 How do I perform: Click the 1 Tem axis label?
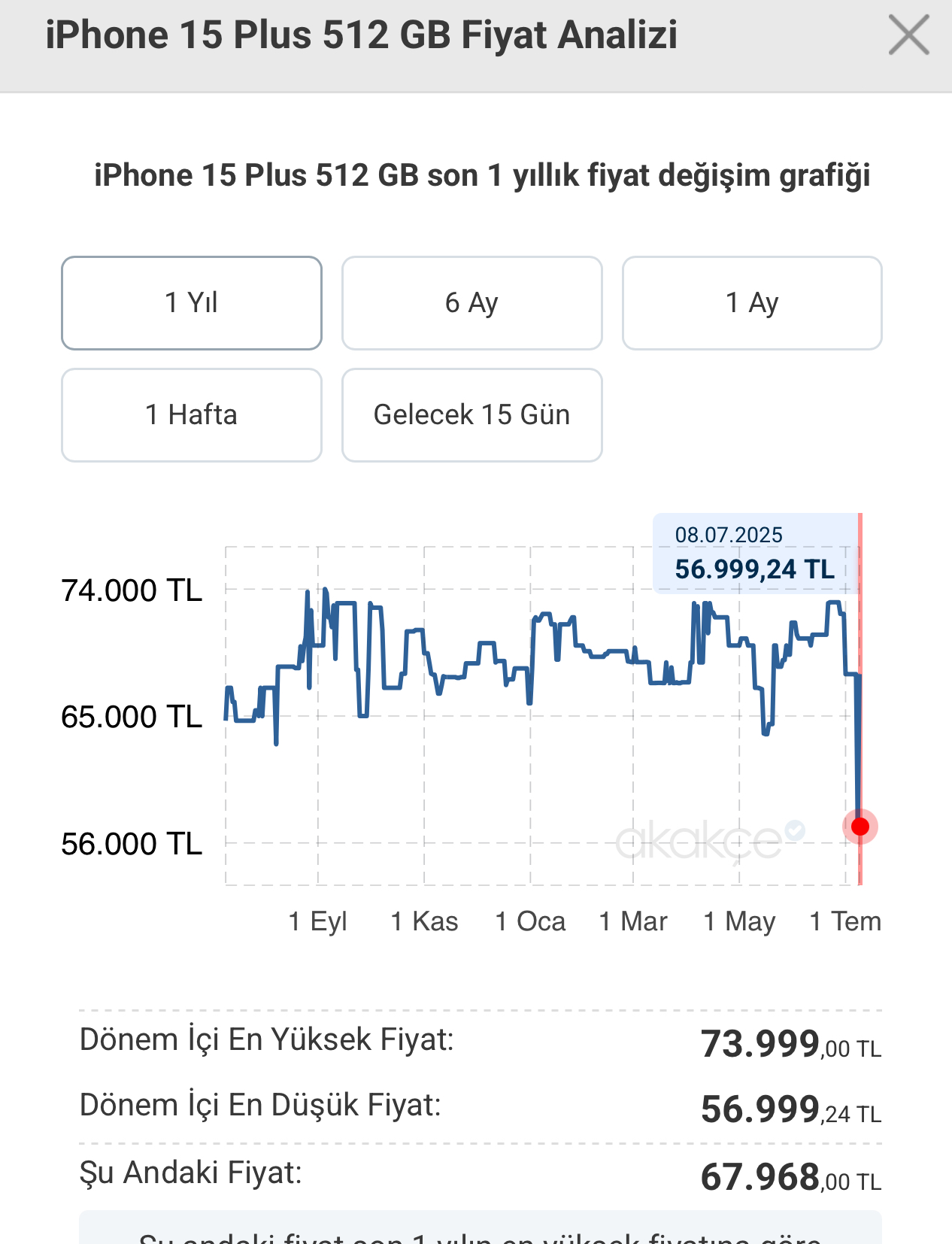(845, 921)
